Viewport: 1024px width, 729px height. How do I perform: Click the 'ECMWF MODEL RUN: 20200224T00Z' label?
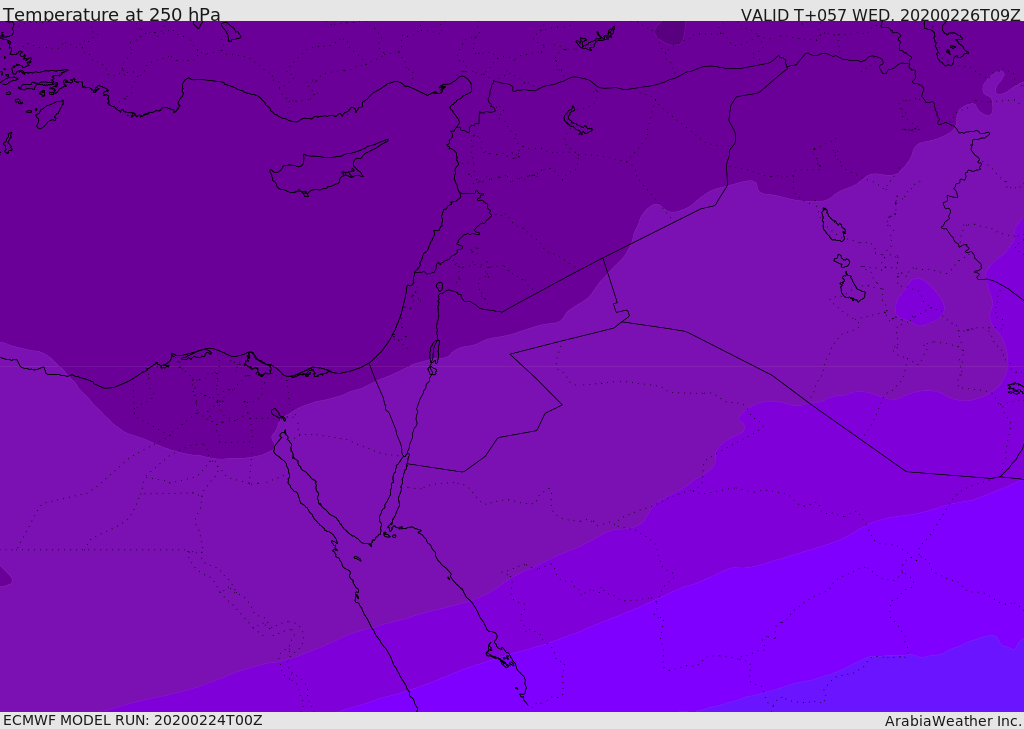[133, 720]
